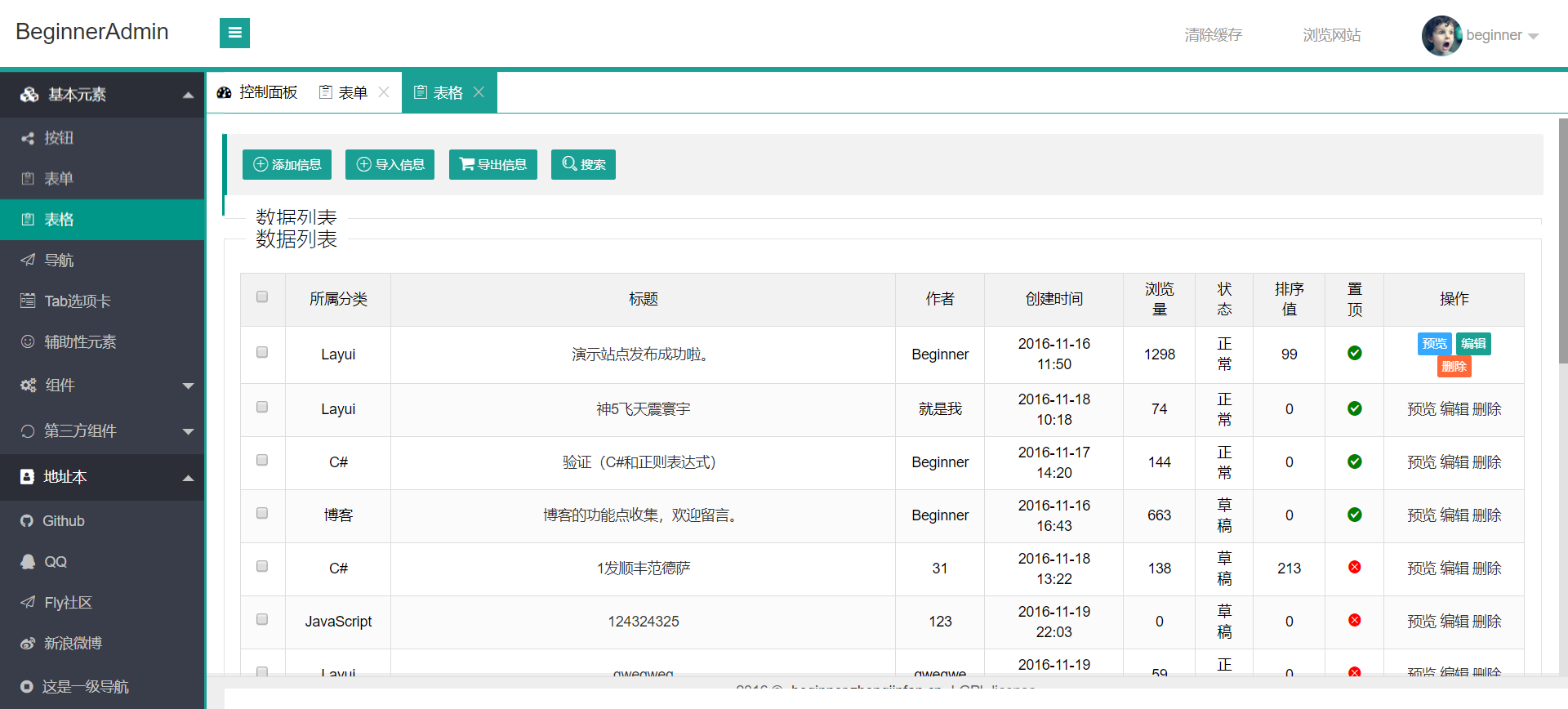
Task: Click the 基本元素 group icon
Action: tap(29, 95)
